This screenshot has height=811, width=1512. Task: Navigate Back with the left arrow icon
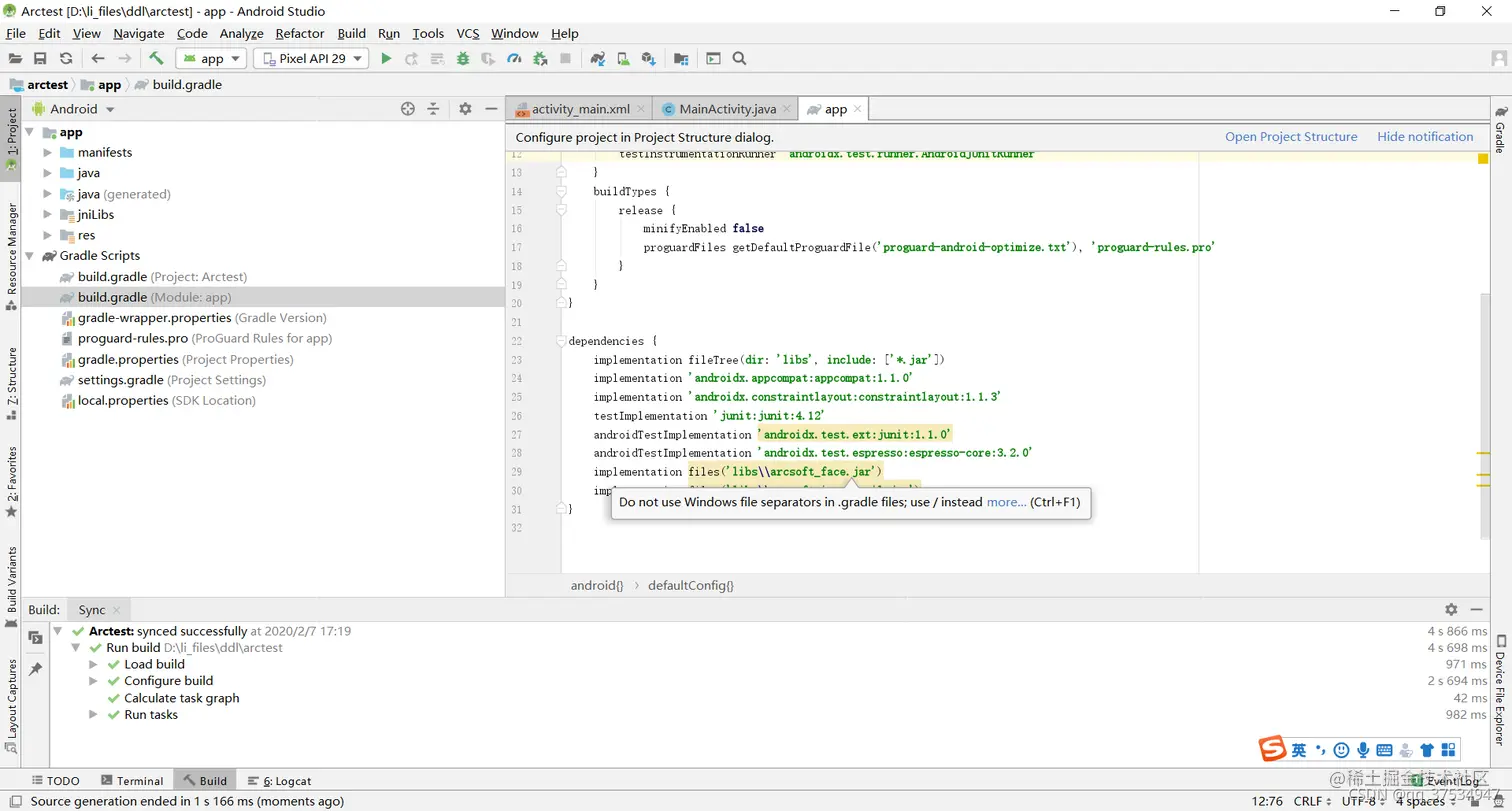pyautogui.click(x=98, y=59)
